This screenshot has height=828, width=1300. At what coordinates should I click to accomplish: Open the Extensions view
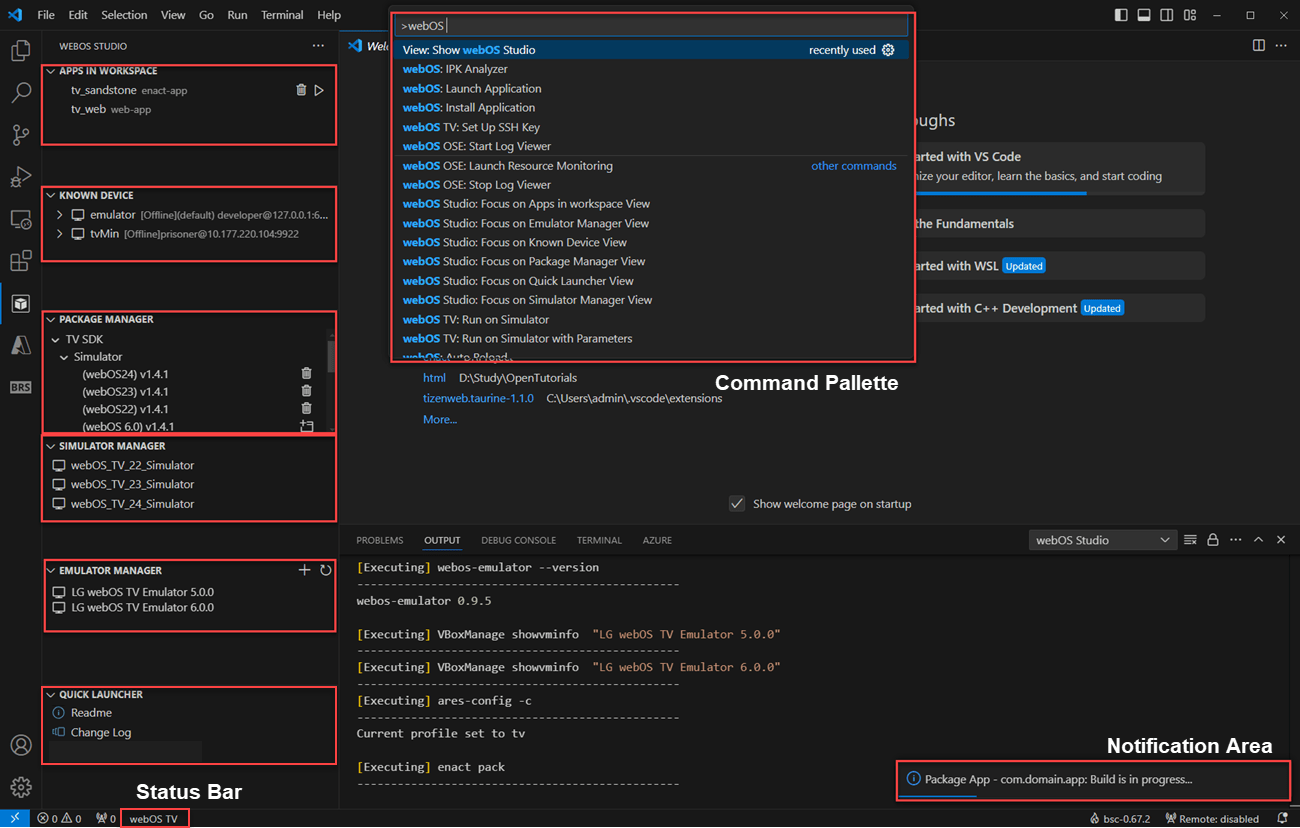(20, 261)
